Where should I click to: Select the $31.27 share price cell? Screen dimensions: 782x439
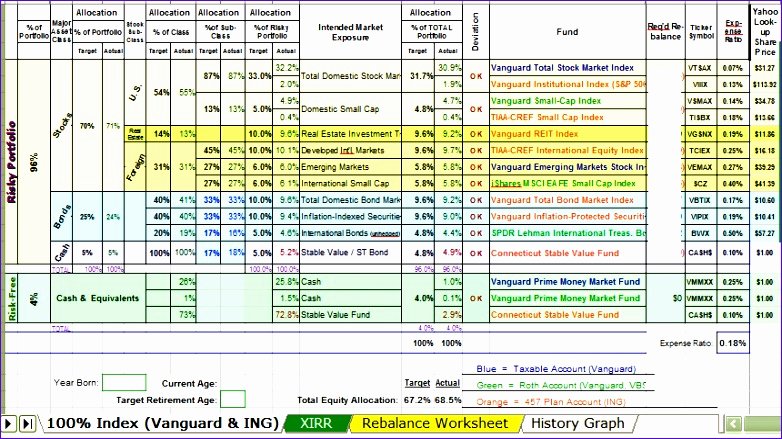(x=765, y=68)
